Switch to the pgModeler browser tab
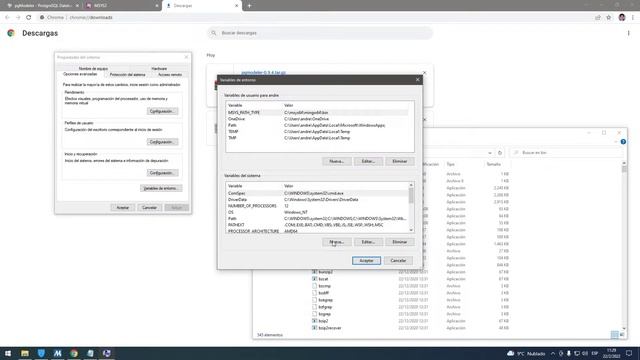Image resolution: width=640 pixels, height=360 pixels. coord(41,6)
